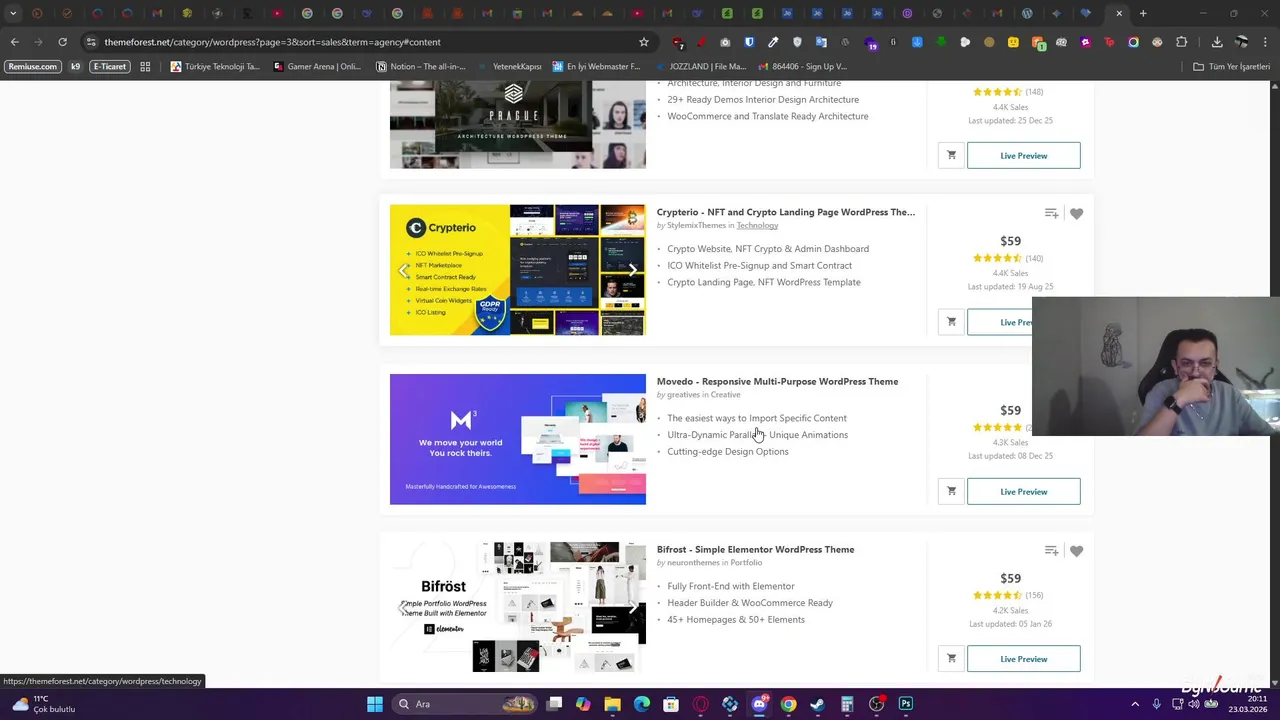Open the Chrome three-dot menu
The width and height of the screenshot is (1280, 720).
point(1266,42)
